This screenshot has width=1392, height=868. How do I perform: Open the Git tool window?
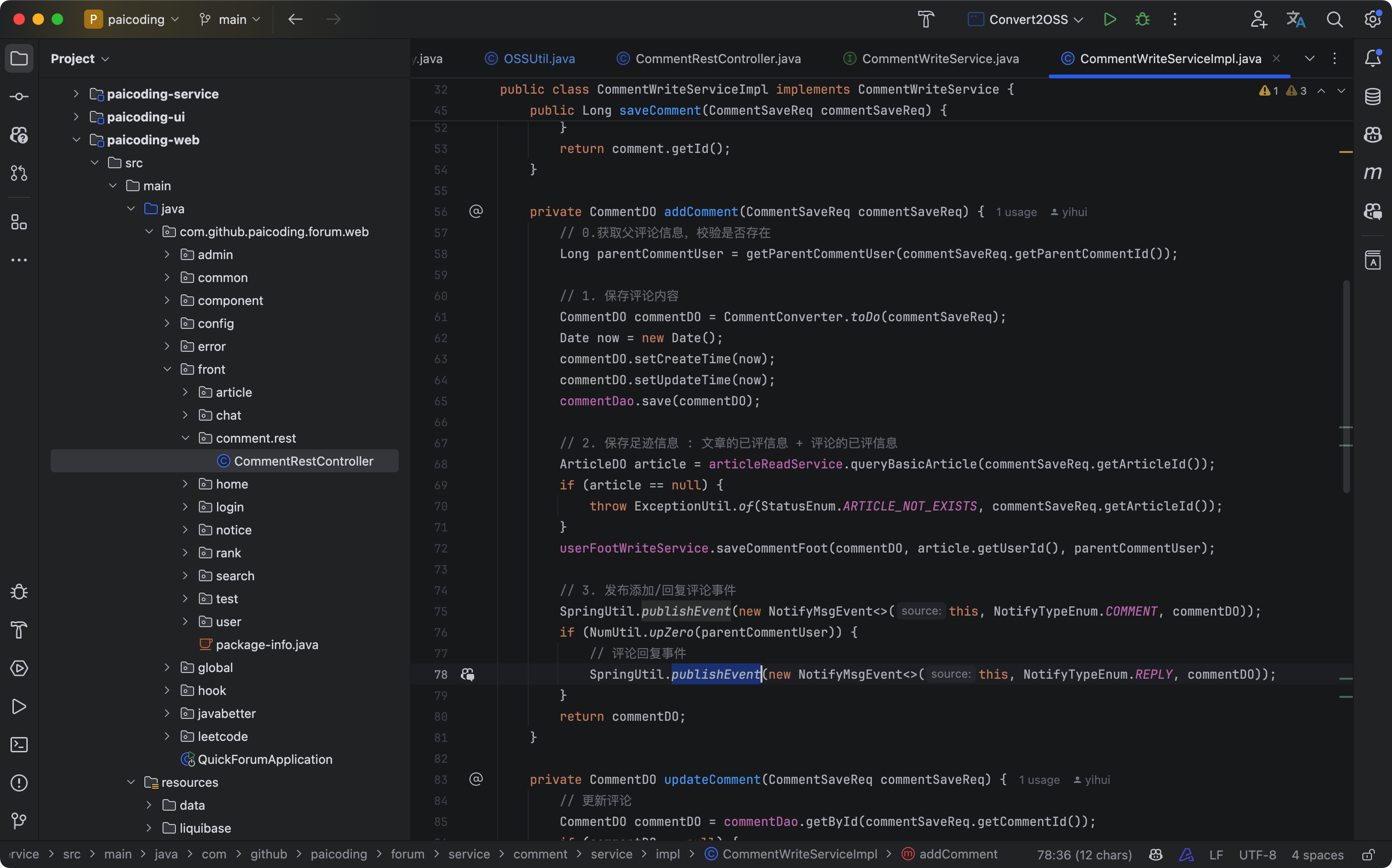click(19, 821)
